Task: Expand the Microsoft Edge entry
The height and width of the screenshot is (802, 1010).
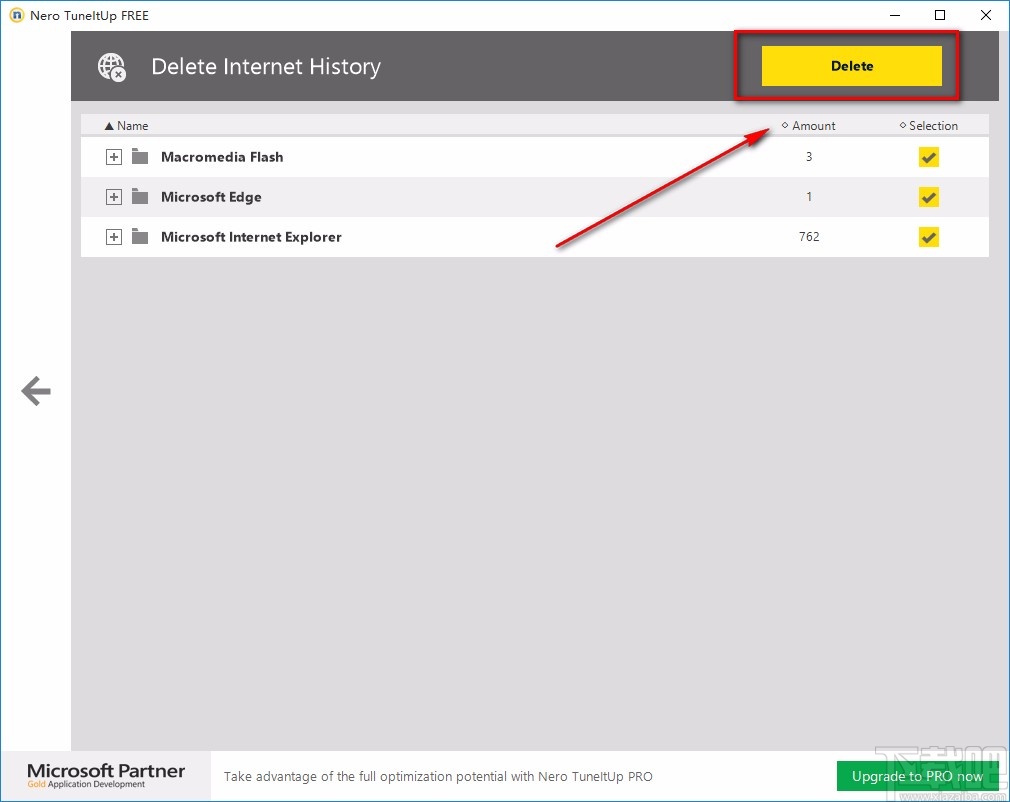Action: (x=114, y=197)
